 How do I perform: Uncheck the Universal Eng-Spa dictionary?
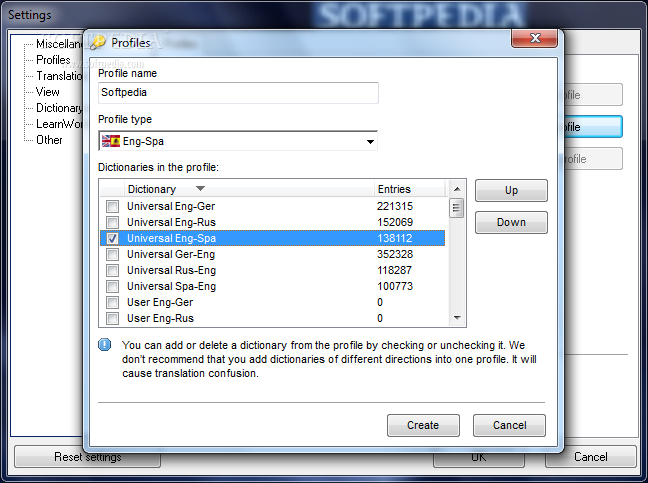tap(112, 238)
